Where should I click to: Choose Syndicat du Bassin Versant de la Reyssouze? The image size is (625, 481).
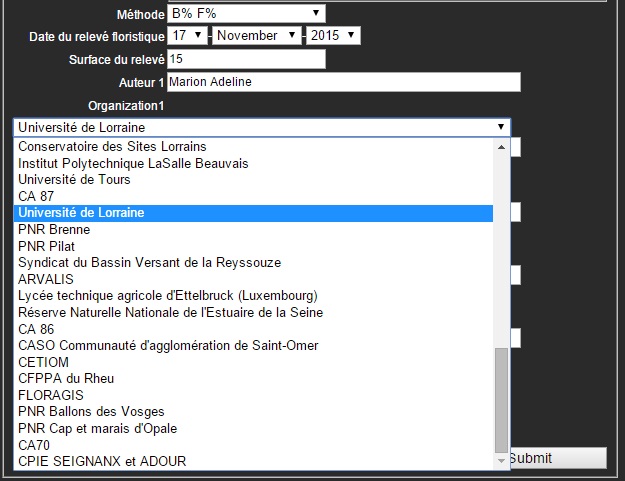(x=149, y=263)
